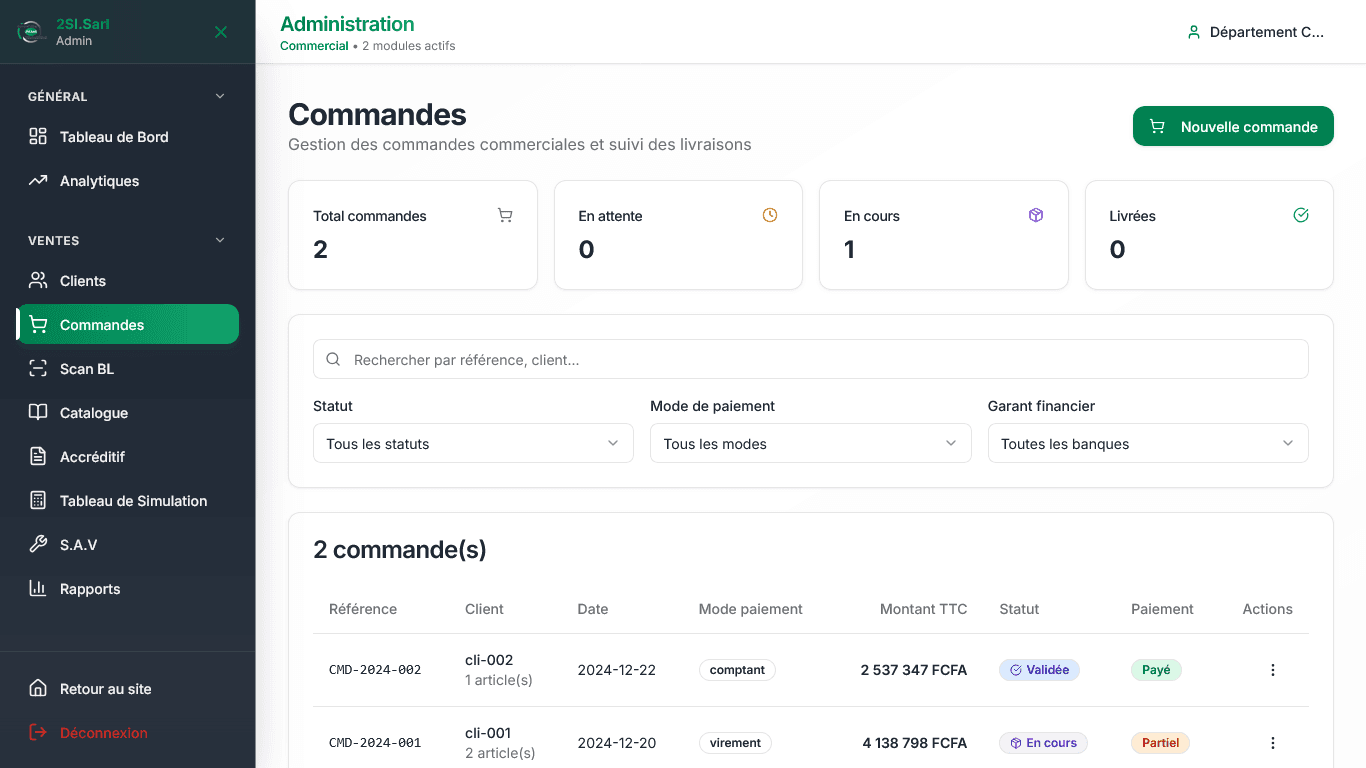
Task: Click the Déconnexion logout icon
Action: (x=38, y=732)
